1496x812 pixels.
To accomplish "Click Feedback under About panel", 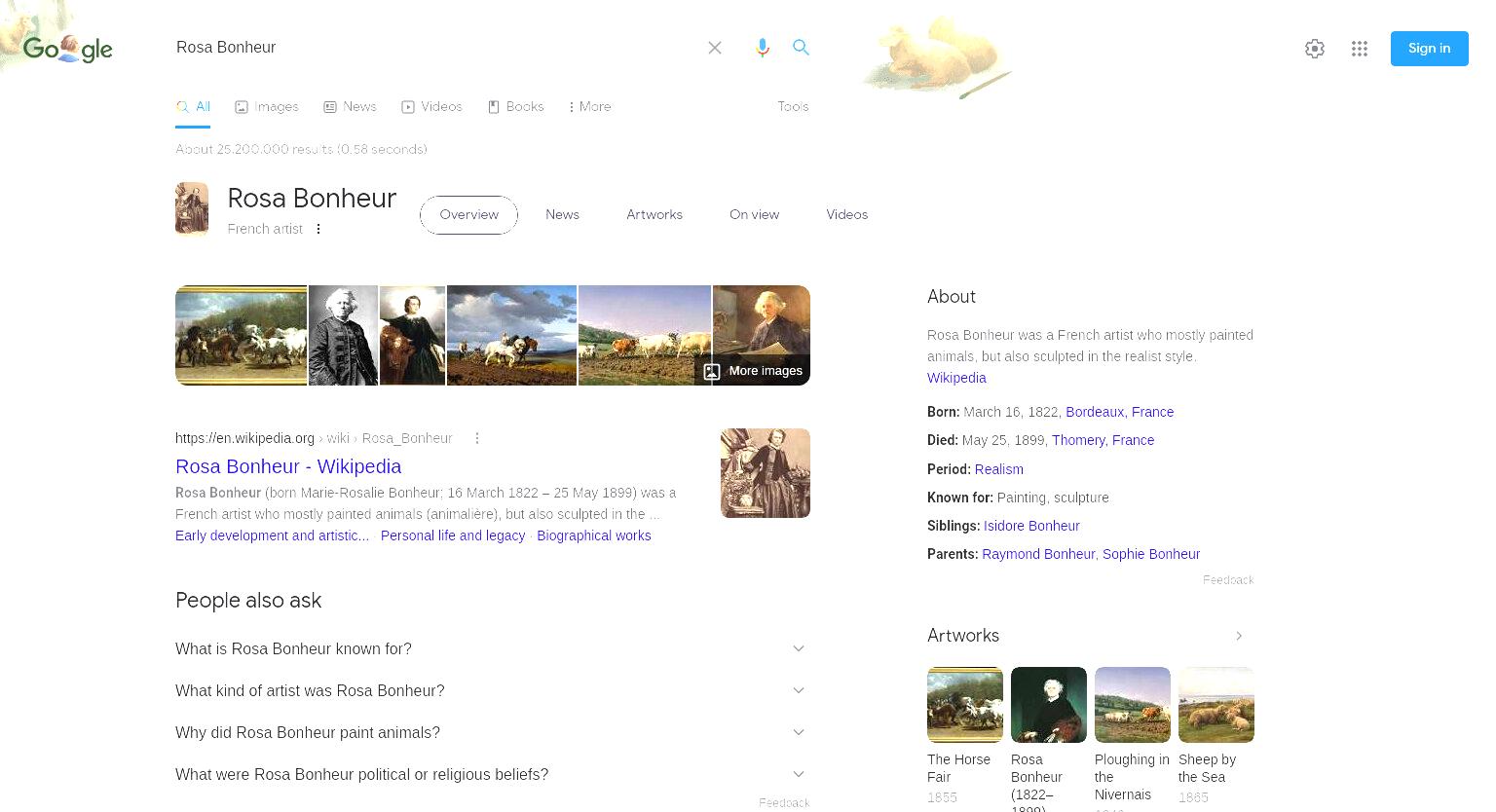I will click(x=1228, y=580).
